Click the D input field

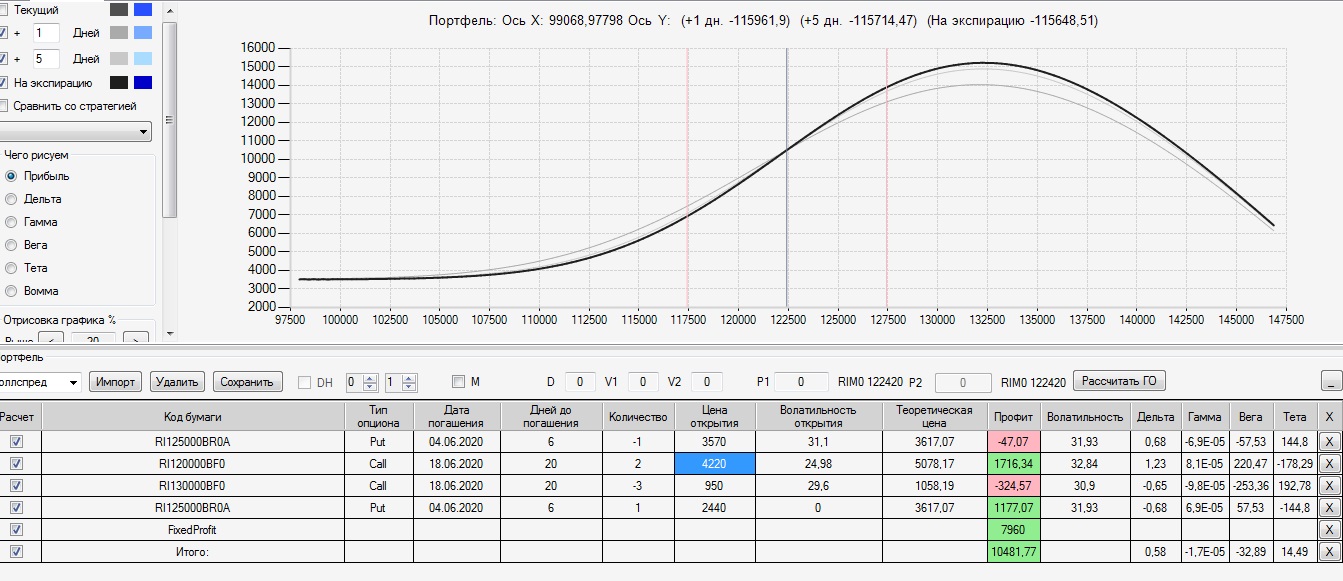tap(580, 381)
